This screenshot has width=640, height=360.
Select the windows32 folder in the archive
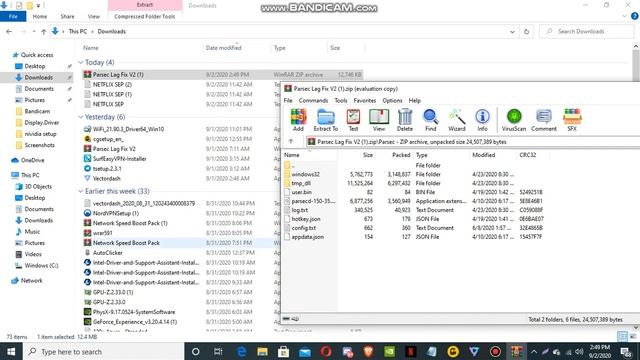click(x=305, y=174)
